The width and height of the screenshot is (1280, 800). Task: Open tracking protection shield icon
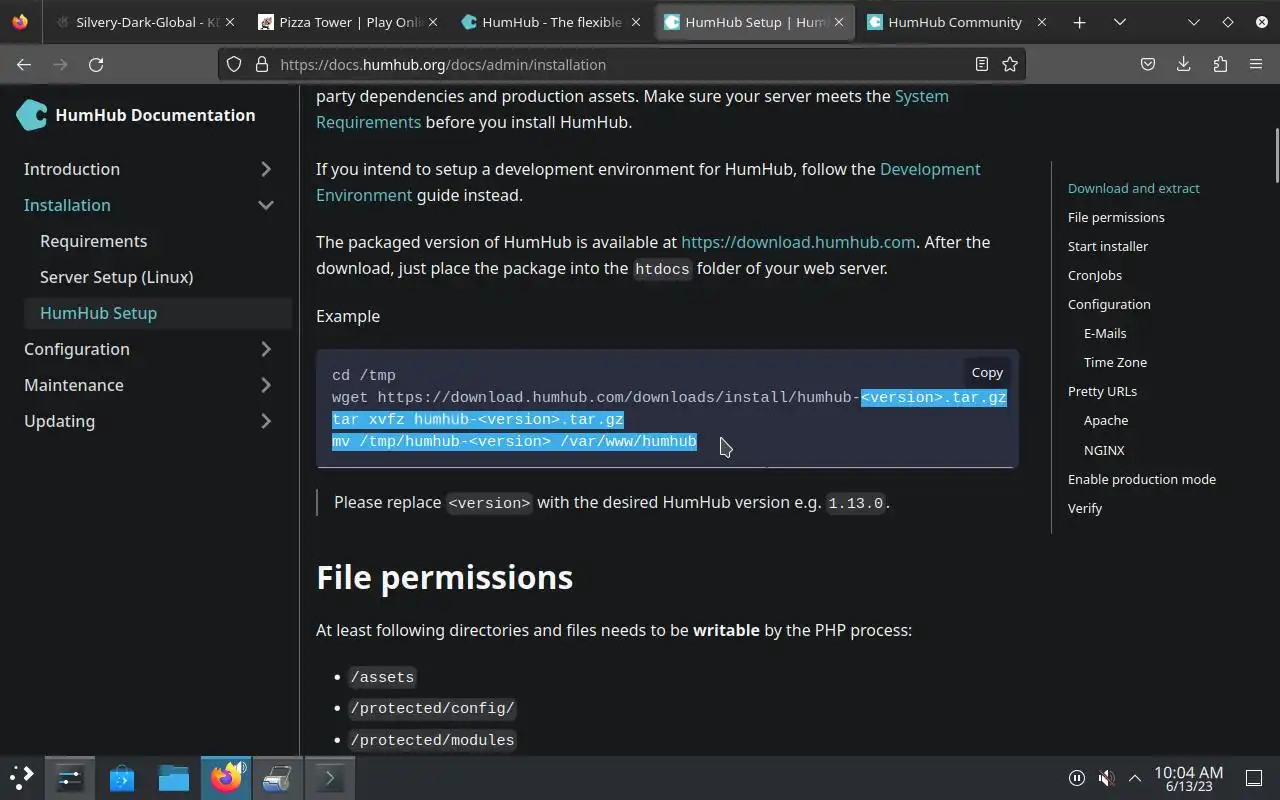(x=234, y=64)
